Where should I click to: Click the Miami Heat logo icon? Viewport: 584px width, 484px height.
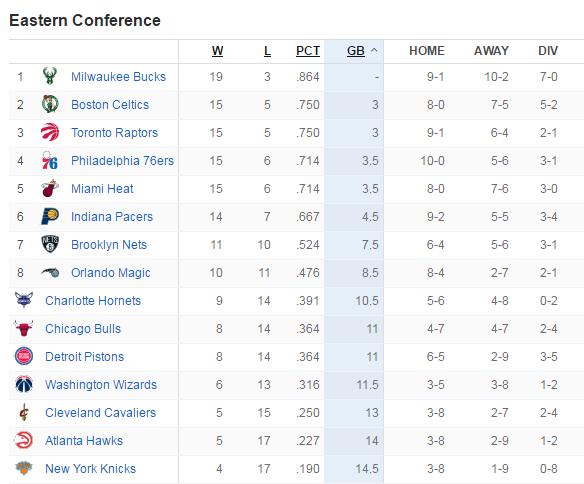coord(50,188)
